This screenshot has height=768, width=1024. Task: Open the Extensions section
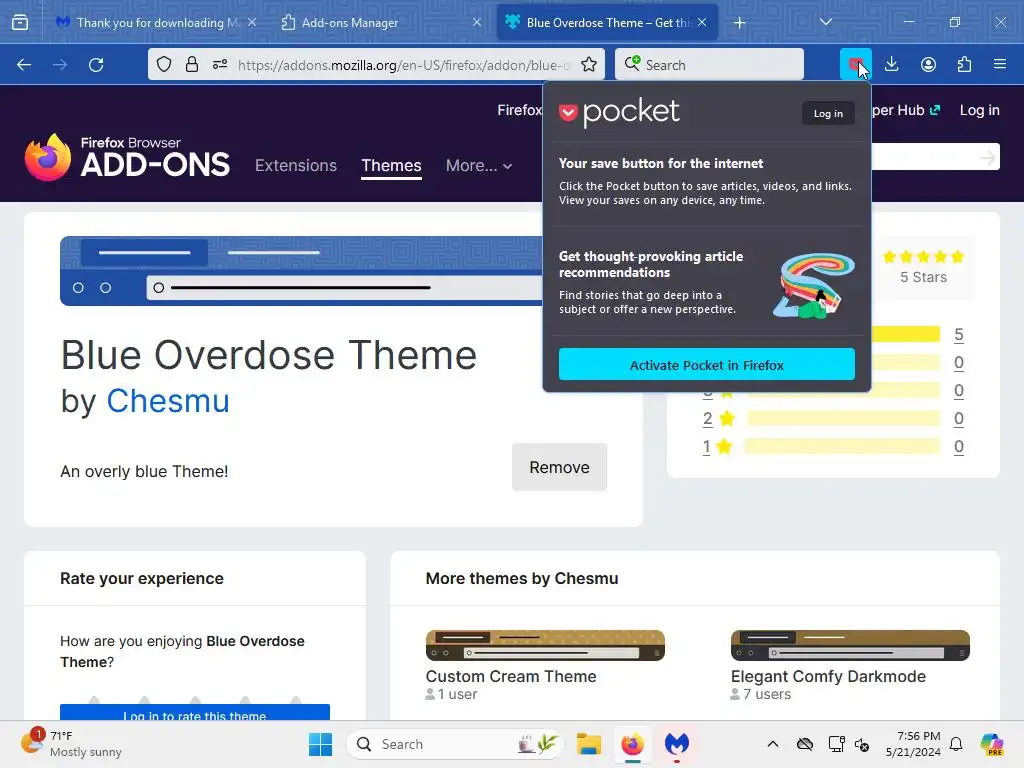(296, 166)
